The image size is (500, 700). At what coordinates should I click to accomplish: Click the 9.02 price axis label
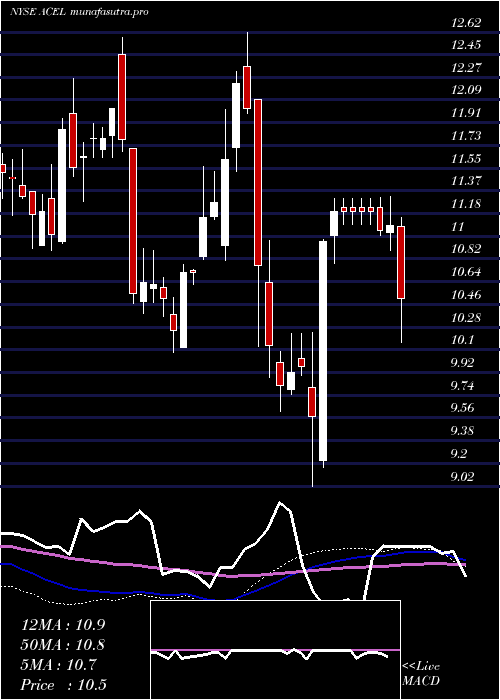462,476
